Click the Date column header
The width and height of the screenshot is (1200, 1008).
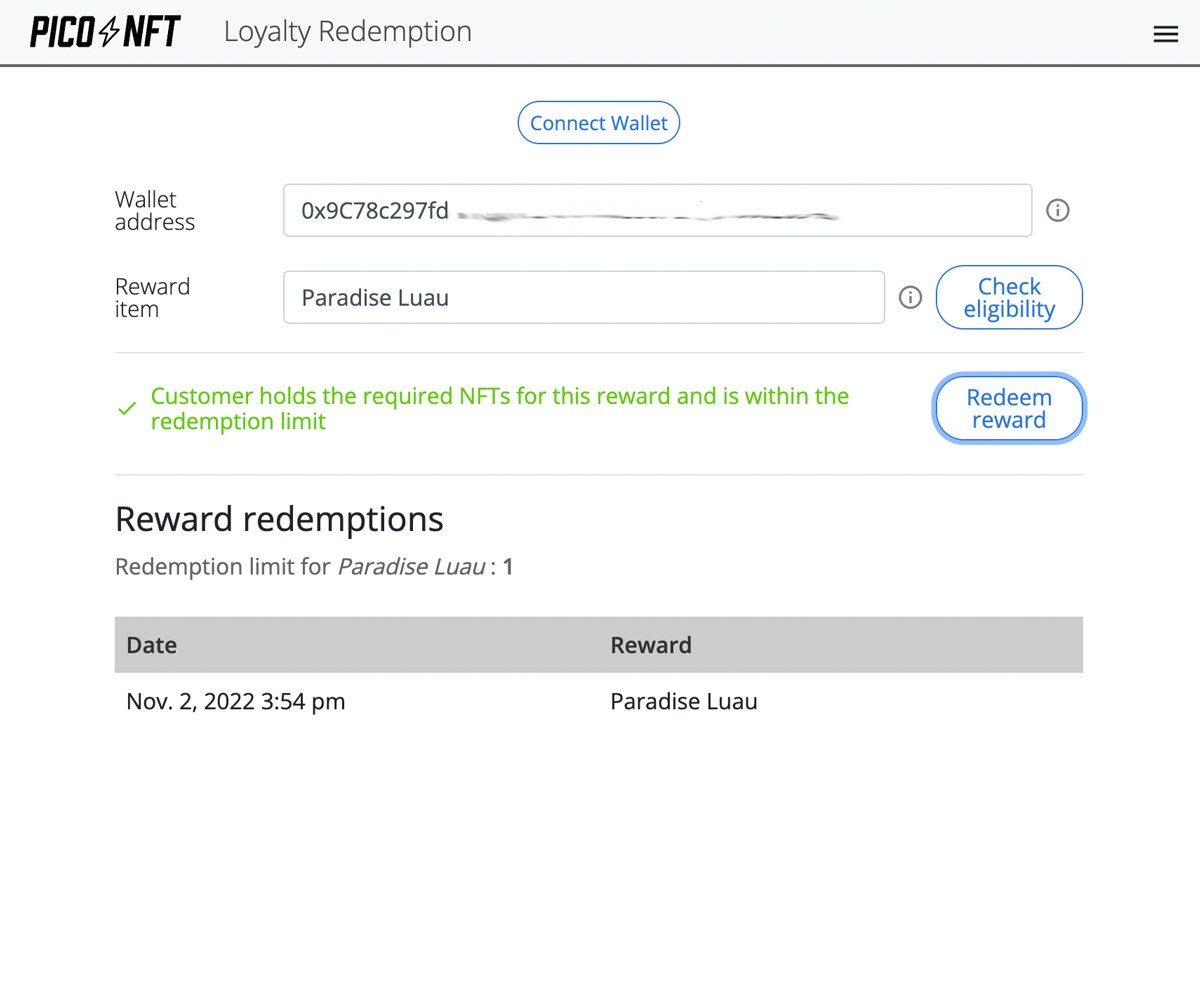[x=151, y=645]
